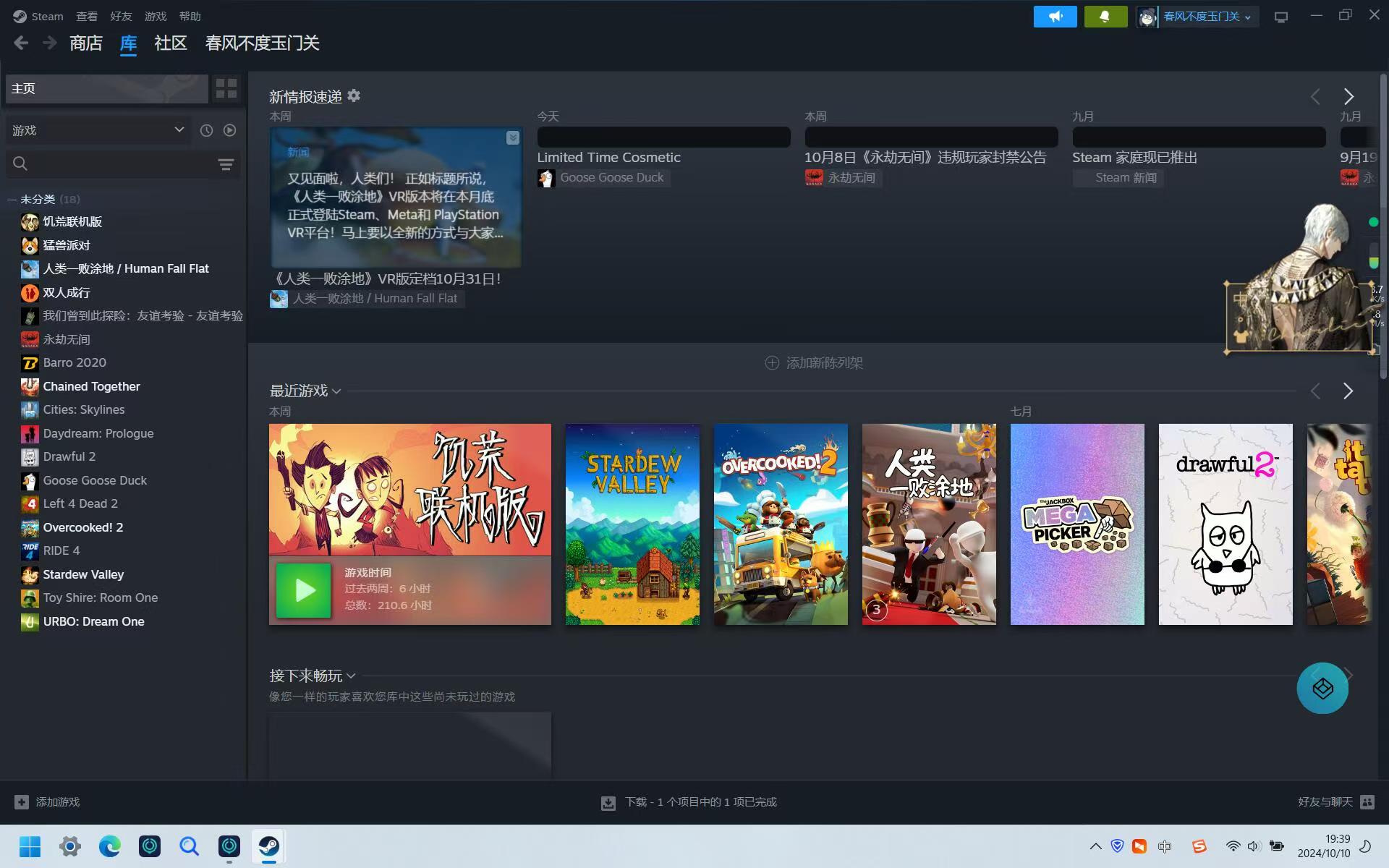The image size is (1389, 868).
Task: Click the round teal floating button
Action: click(1322, 688)
